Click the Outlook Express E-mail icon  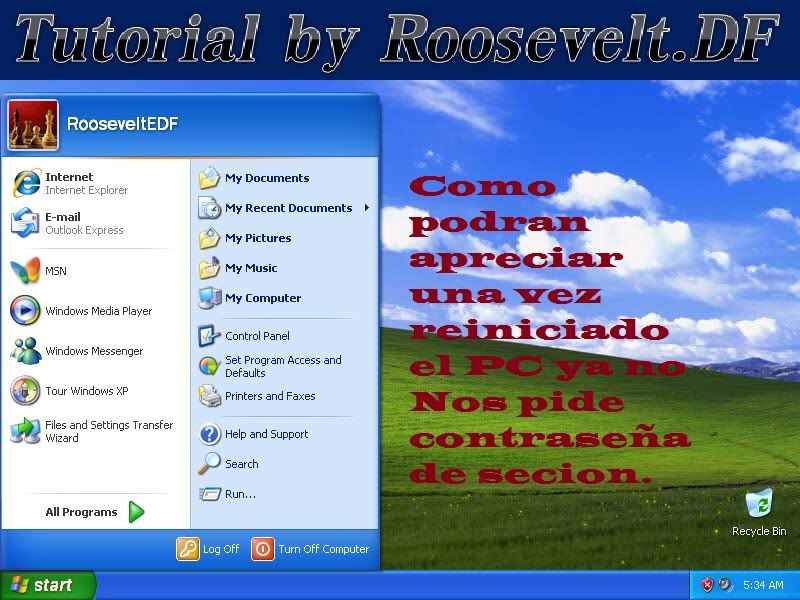[25, 222]
